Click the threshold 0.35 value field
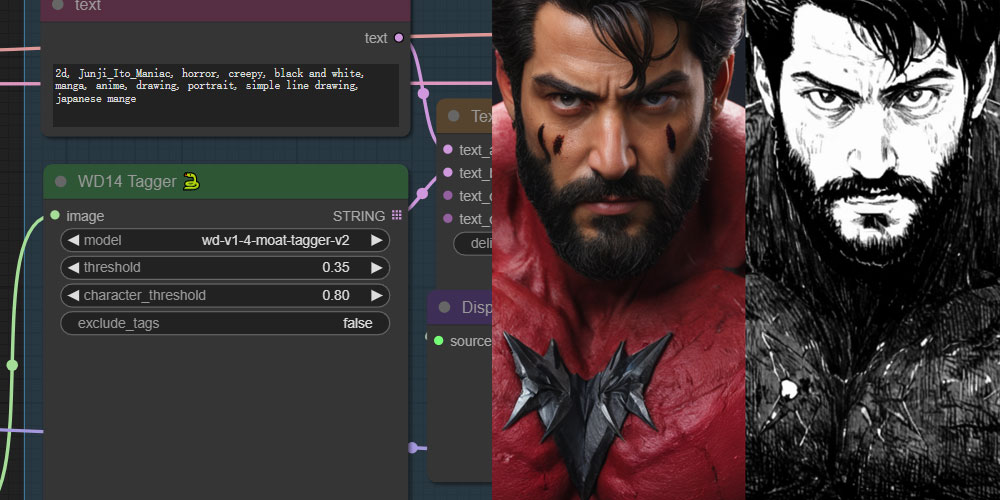Screen dimensions: 1000x500 pos(225,267)
